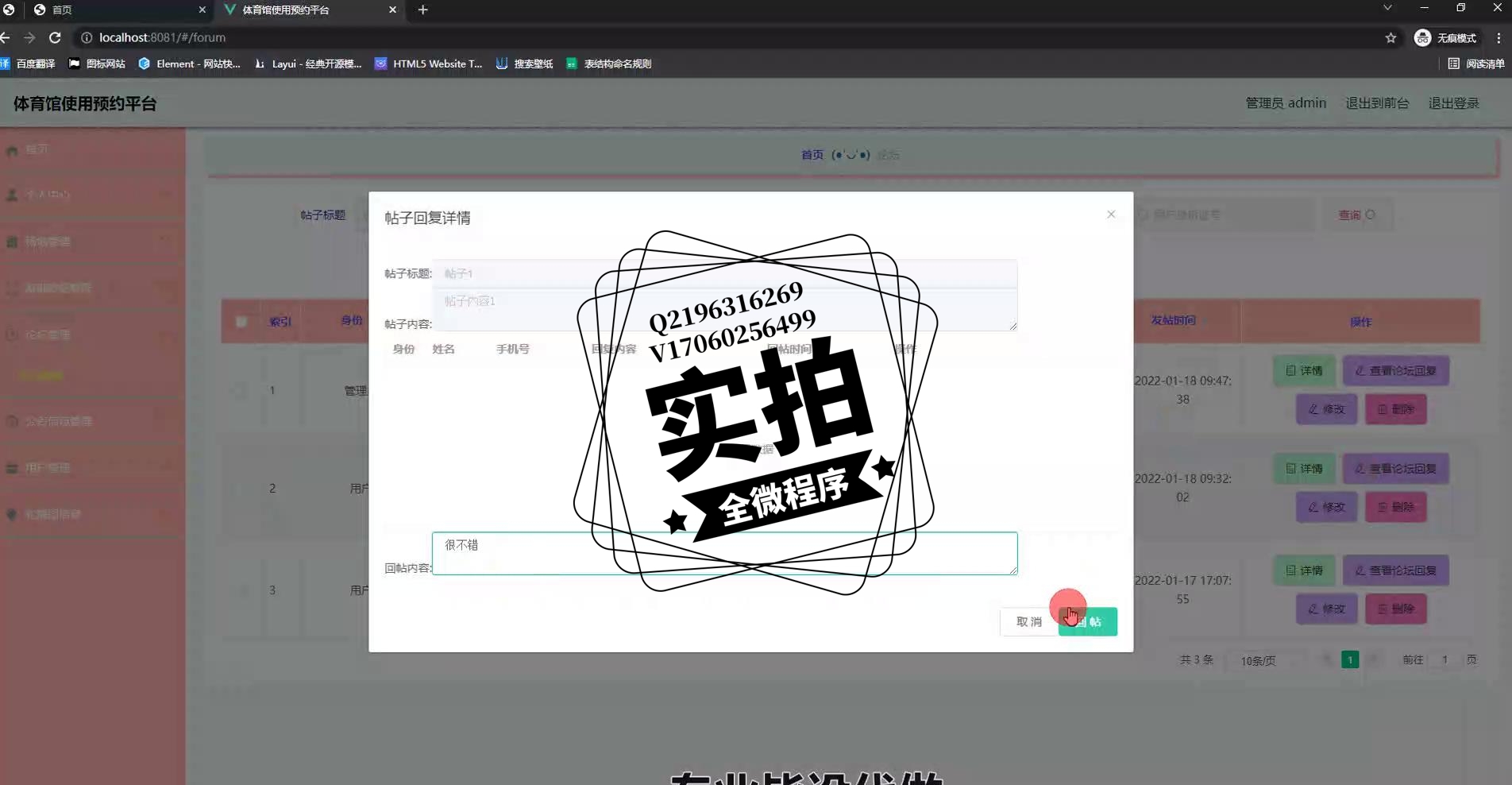The image size is (1512, 785).
Task: Click 删除 for row 2
Action: pyautogui.click(x=1395, y=507)
